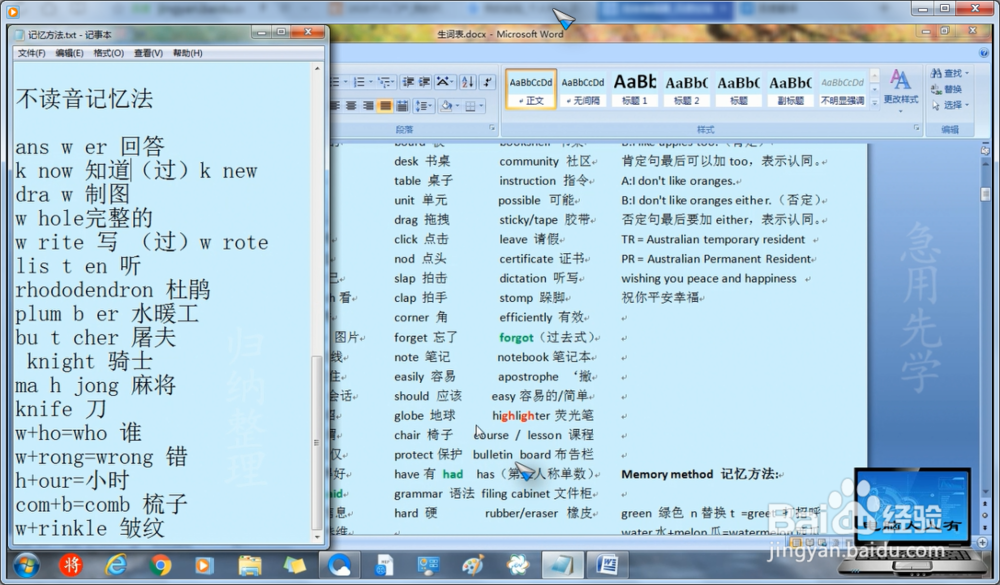Center-align text in Word
The image size is (1000, 585).
(x=351, y=105)
